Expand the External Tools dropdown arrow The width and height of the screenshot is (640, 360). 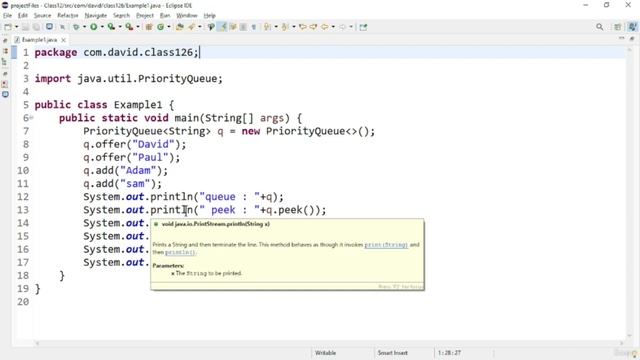[x=138, y=27]
